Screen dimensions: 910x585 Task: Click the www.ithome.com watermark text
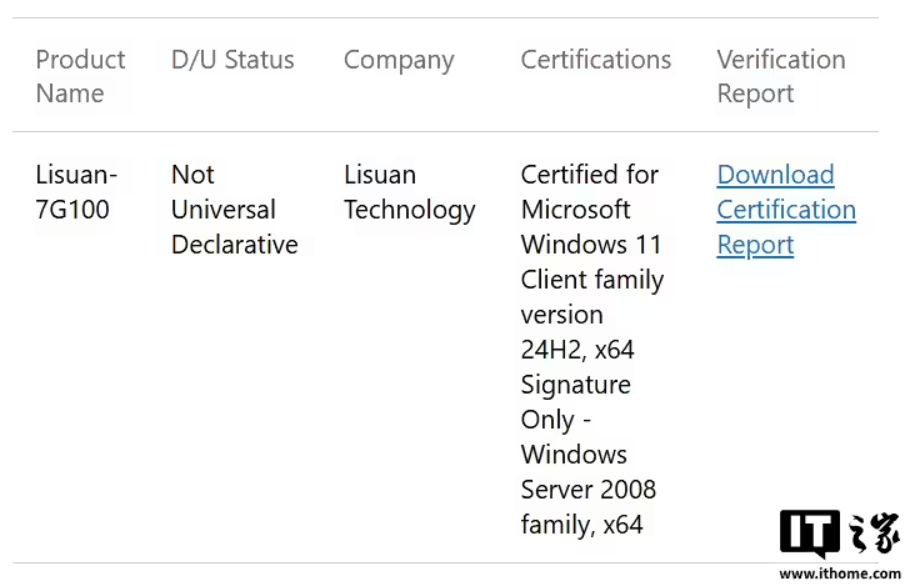840,574
